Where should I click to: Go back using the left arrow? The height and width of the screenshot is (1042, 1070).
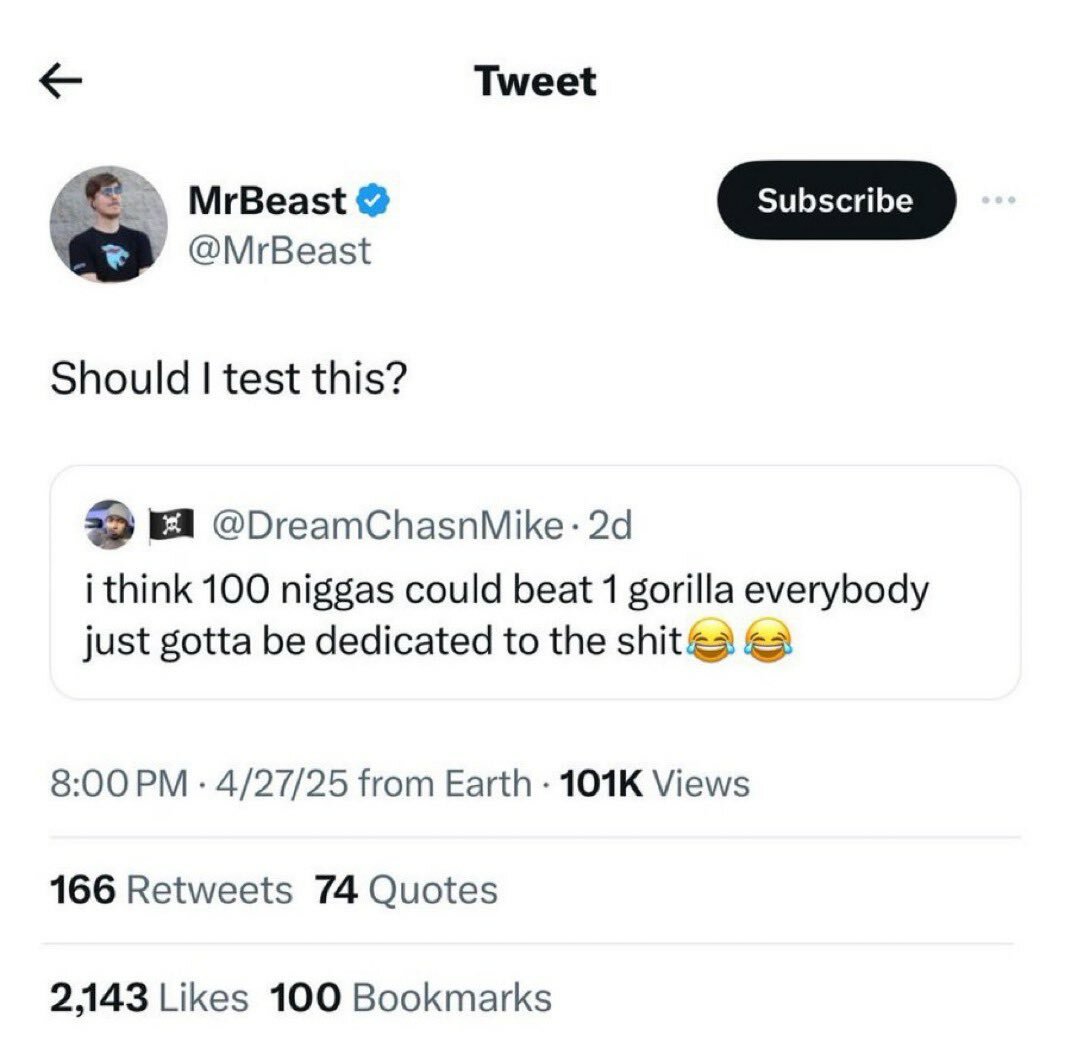(x=61, y=81)
